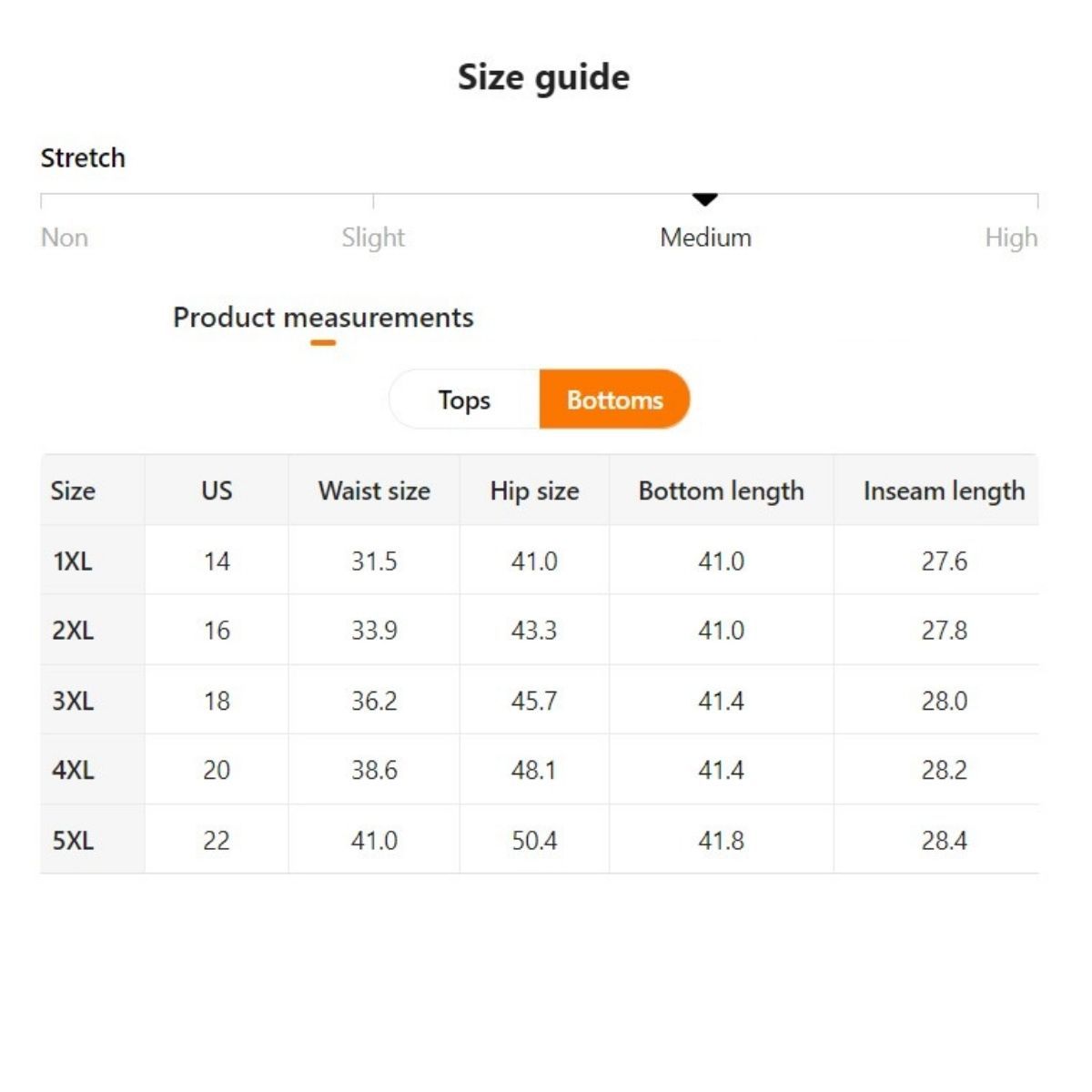Choose the Slight stretch label
This screenshot has width=1092, height=1092.
pyautogui.click(x=373, y=238)
